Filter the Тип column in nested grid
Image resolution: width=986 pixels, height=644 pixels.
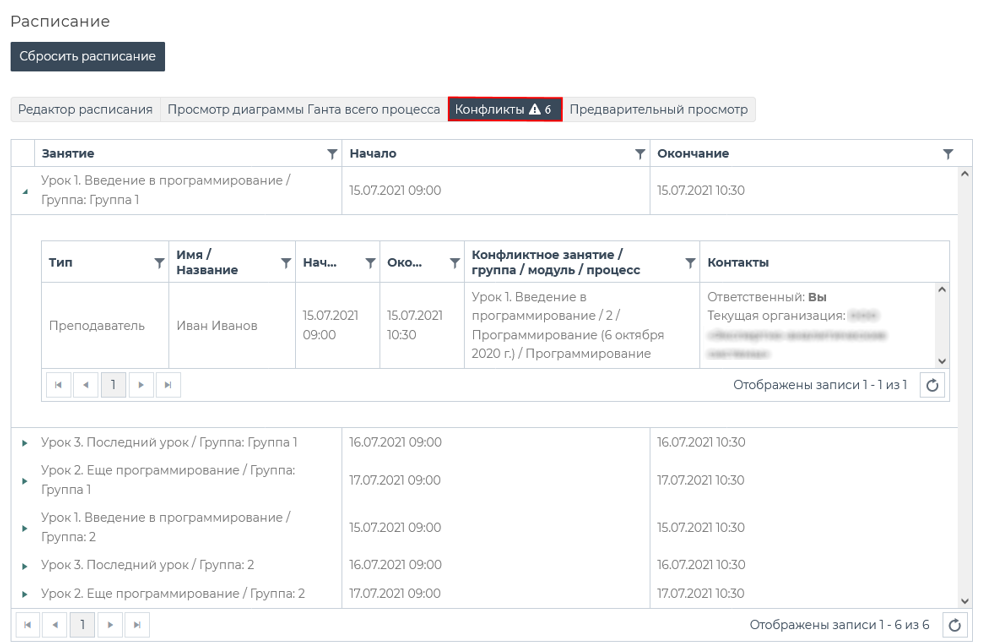click(x=159, y=263)
